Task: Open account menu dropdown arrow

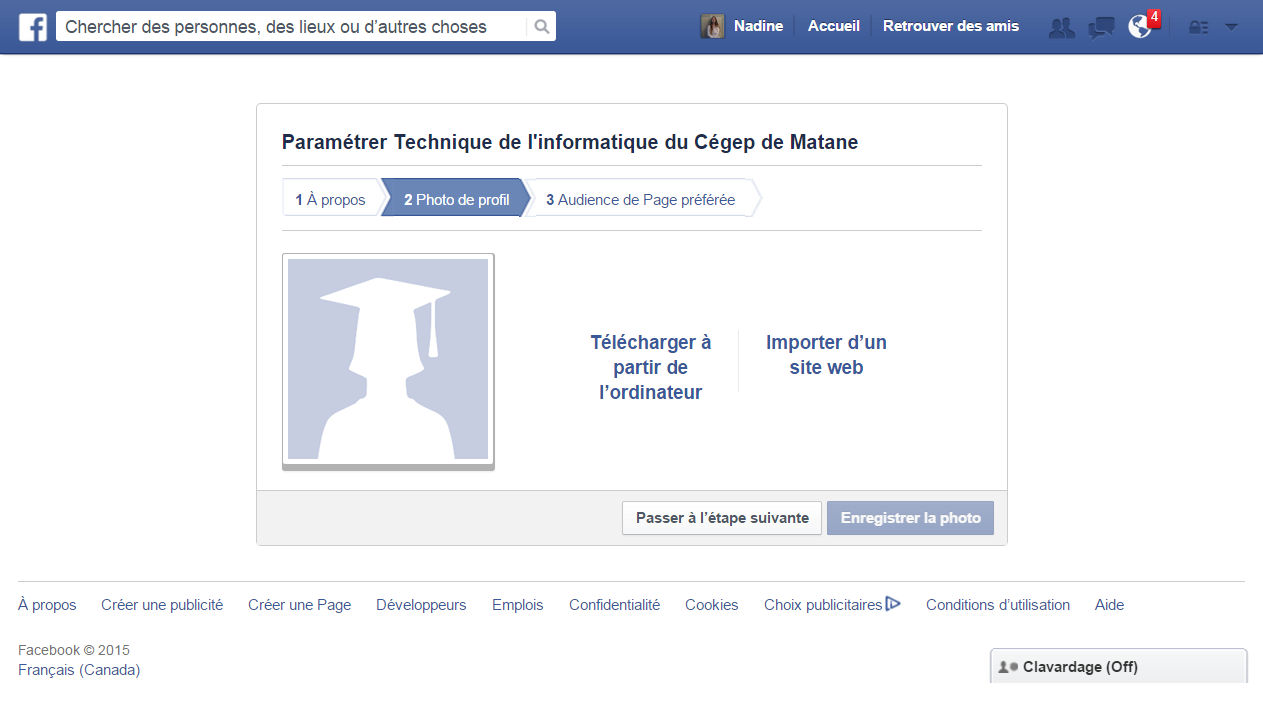Action: coord(1231,27)
